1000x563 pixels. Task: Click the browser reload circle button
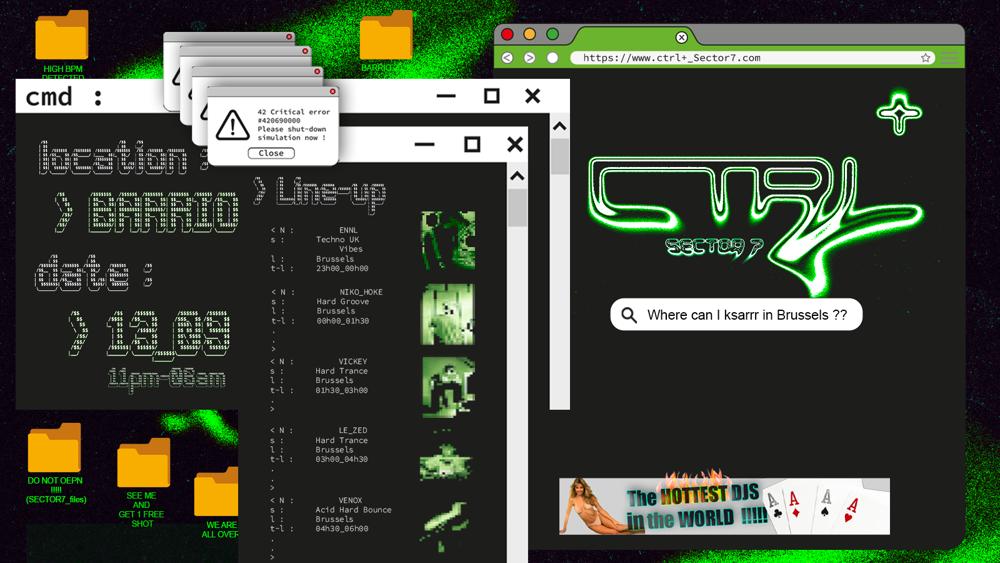pos(552,58)
